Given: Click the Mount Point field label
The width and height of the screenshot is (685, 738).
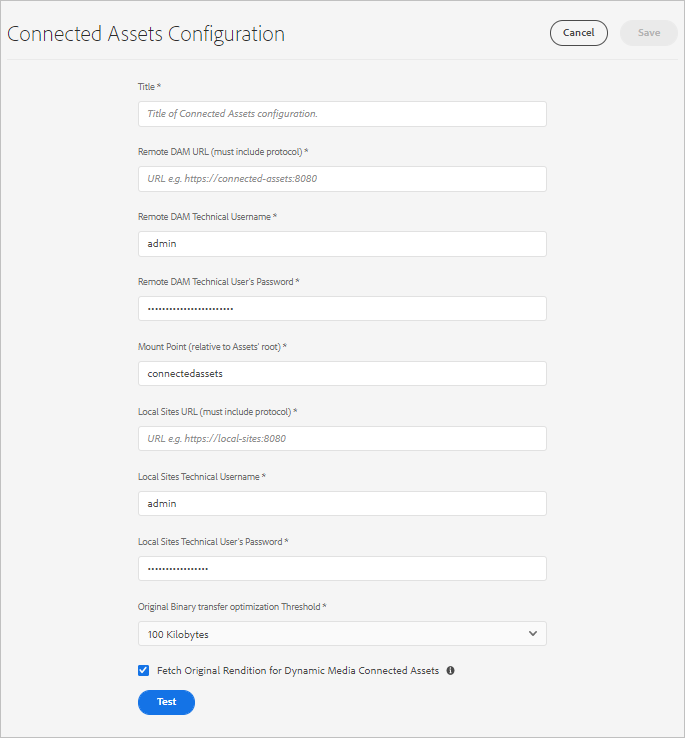Looking at the screenshot, I should click(x=212, y=347).
